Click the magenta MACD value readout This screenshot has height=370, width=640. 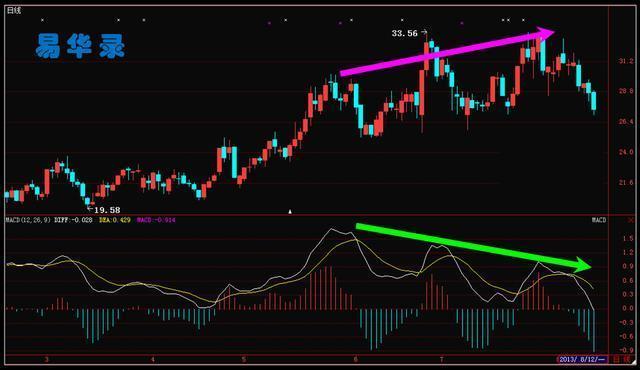[x=156, y=220]
